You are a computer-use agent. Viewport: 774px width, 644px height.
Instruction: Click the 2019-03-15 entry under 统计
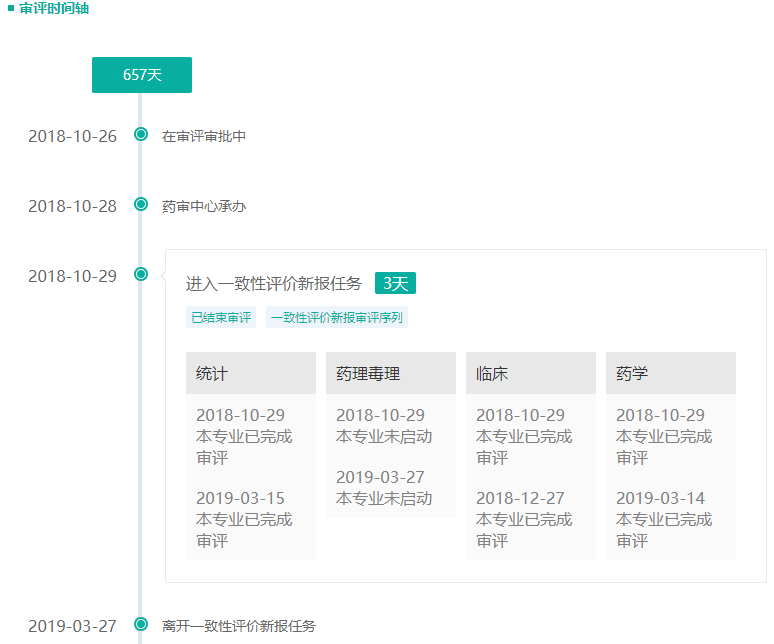click(x=241, y=498)
